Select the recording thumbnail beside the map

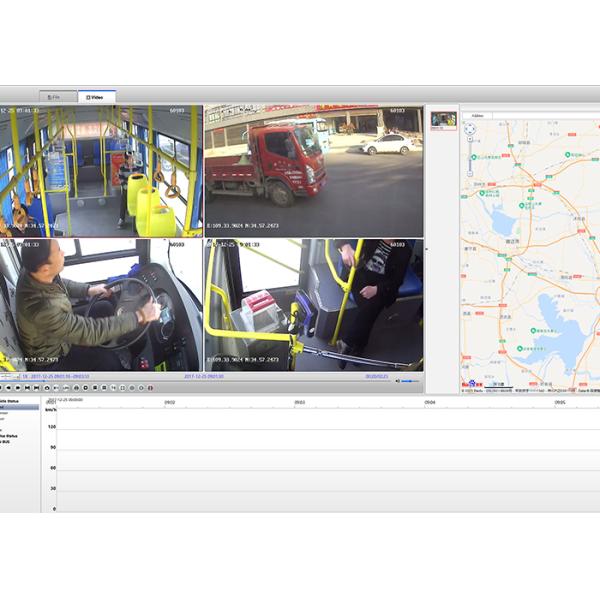tap(443, 120)
